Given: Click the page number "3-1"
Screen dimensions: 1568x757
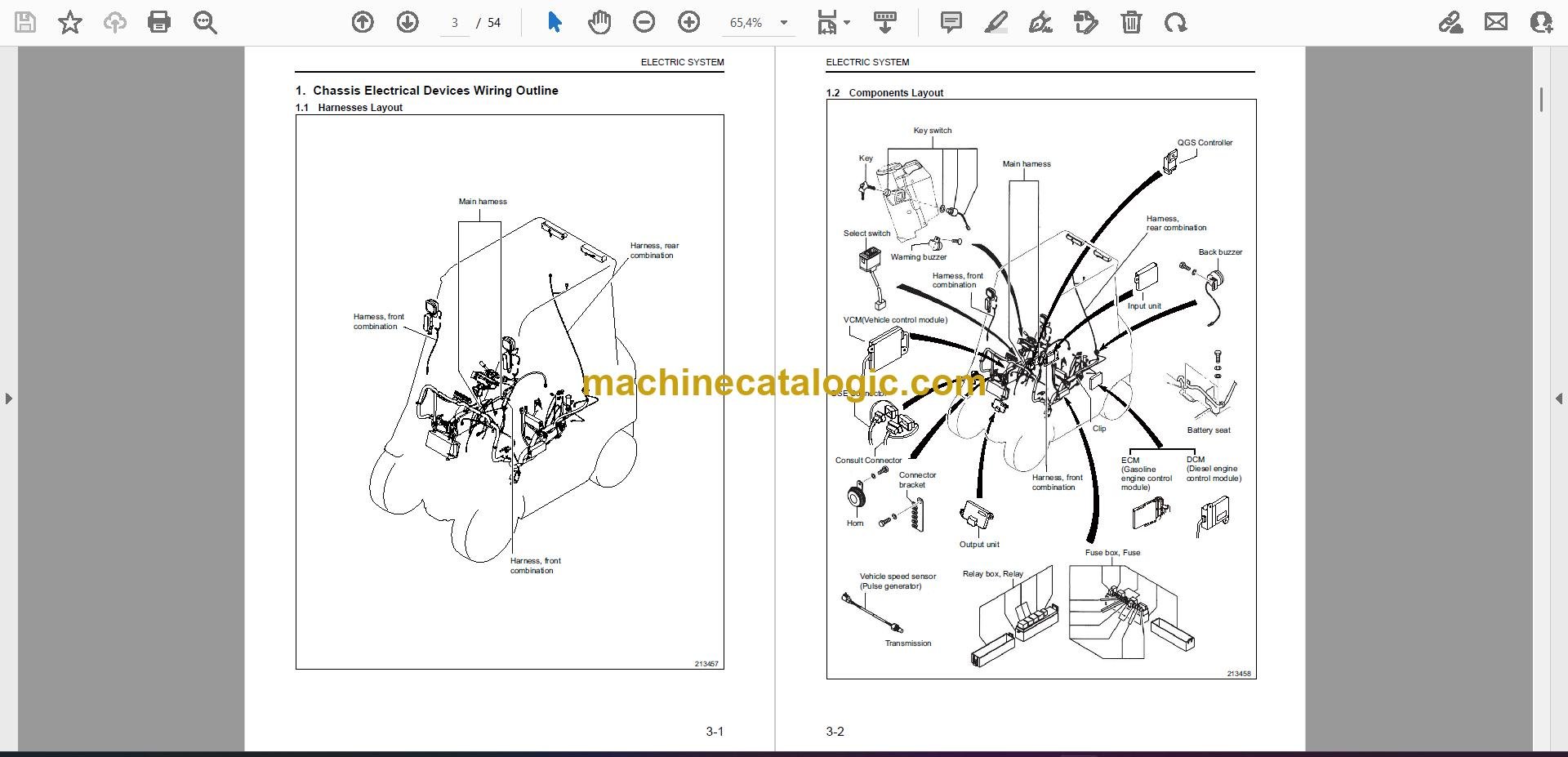Looking at the screenshot, I should pyautogui.click(x=715, y=732).
